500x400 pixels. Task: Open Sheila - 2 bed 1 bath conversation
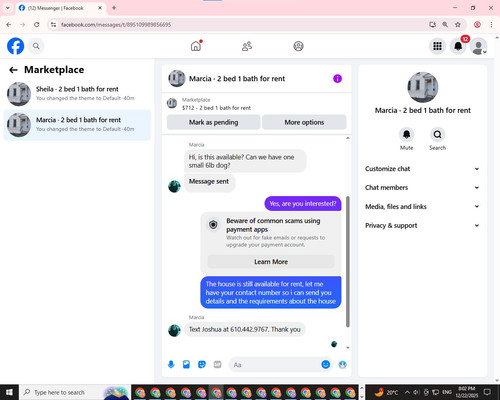[77, 94]
